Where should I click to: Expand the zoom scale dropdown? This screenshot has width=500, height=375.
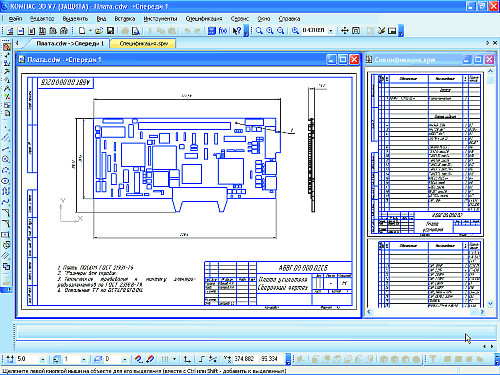(331, 31)
